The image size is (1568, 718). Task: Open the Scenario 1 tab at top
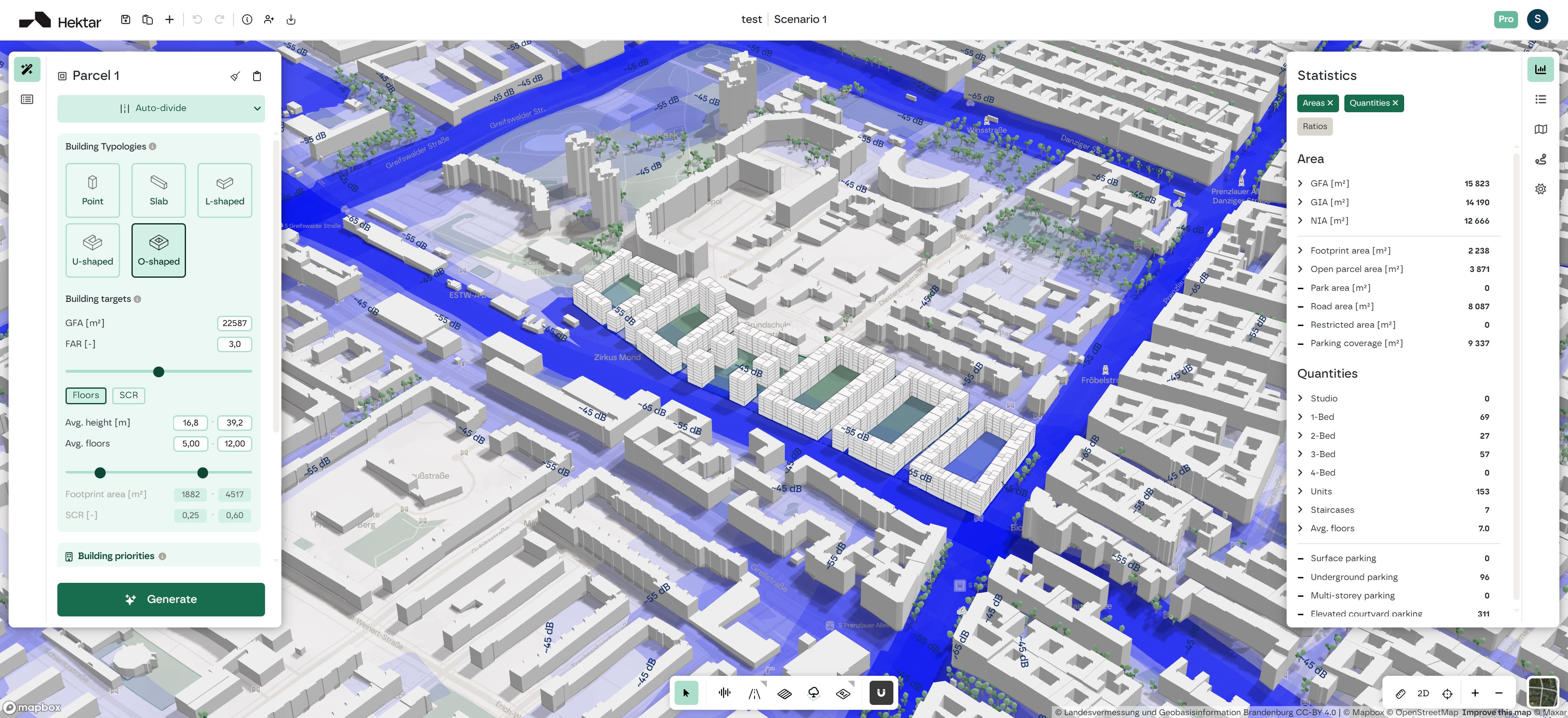[800, 19]
